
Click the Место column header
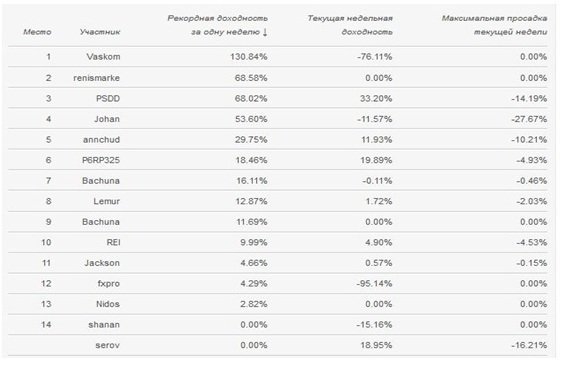pyautogui.click(x=37, y=32)
